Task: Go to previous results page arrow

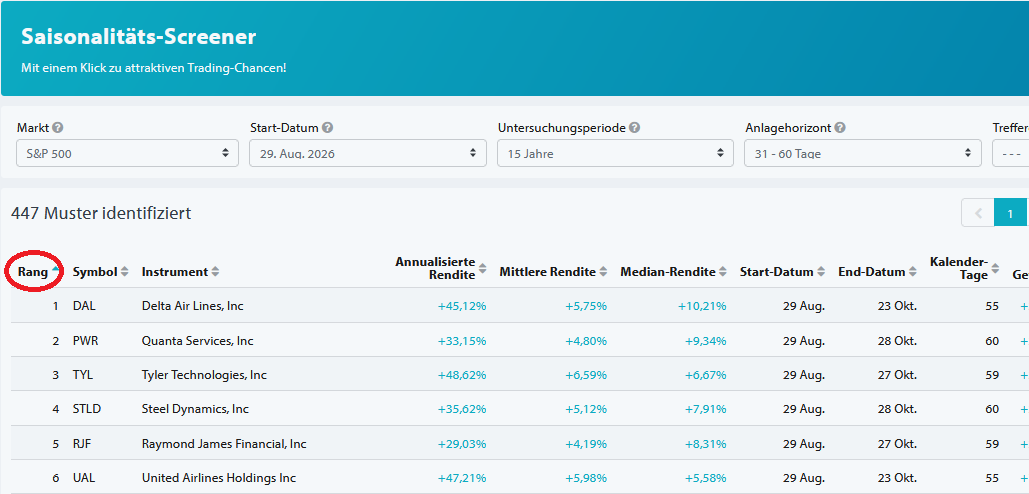Action: tap(978, 213)
